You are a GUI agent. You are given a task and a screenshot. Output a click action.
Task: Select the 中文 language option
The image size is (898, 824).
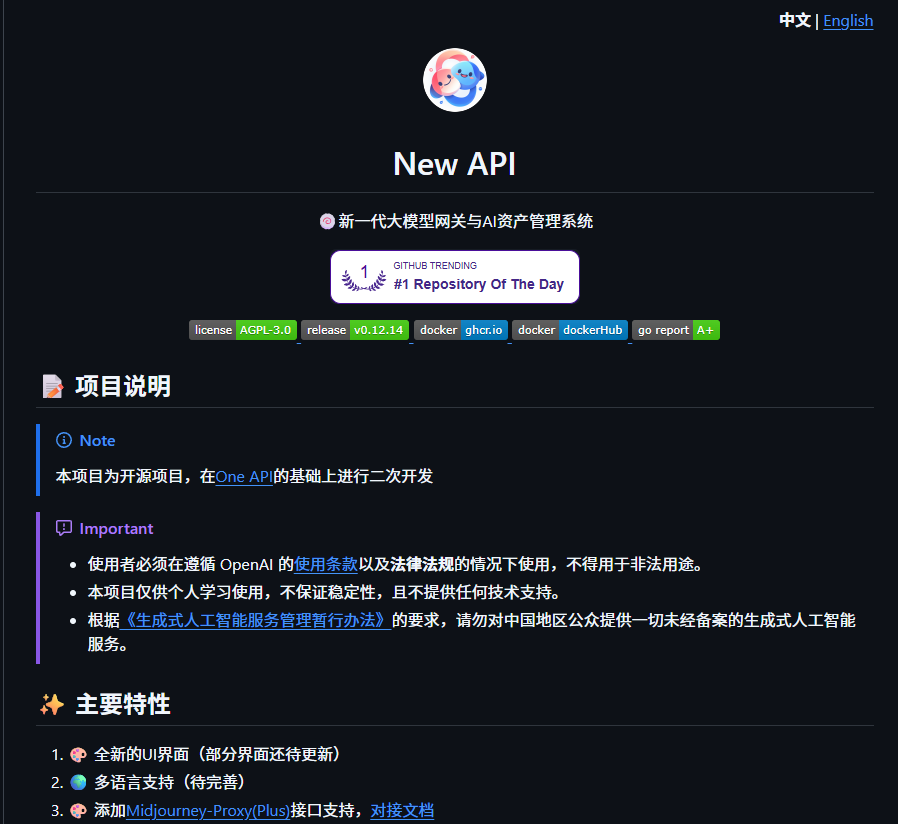click(794, 20)
